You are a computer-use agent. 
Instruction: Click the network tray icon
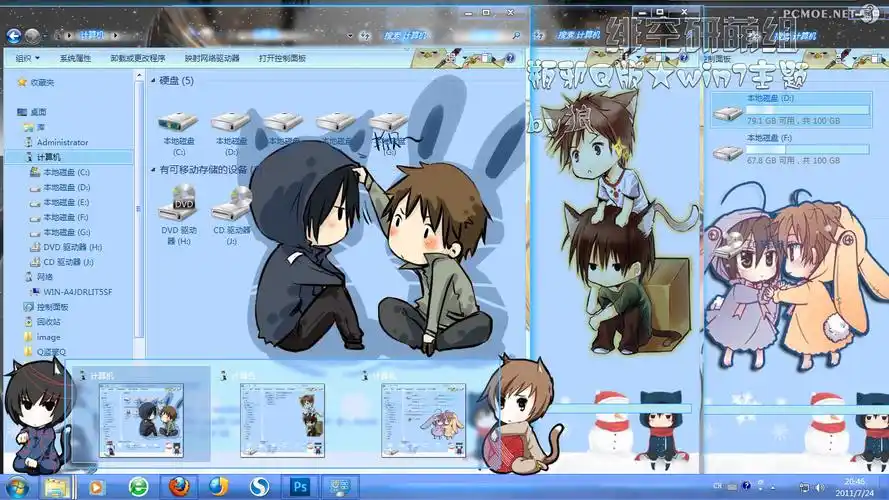pos(804,487)
